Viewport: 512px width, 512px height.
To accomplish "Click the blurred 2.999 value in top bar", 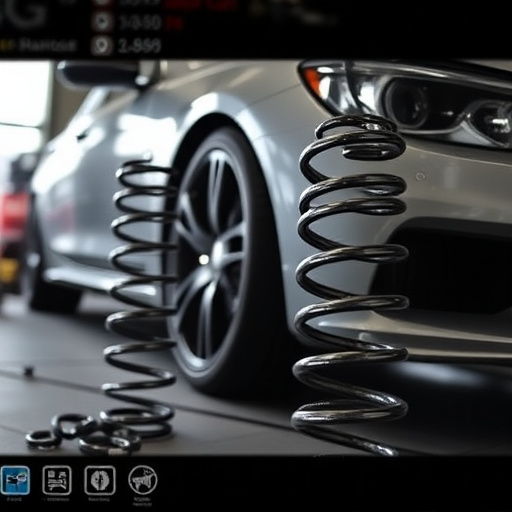I will [140, 46].
